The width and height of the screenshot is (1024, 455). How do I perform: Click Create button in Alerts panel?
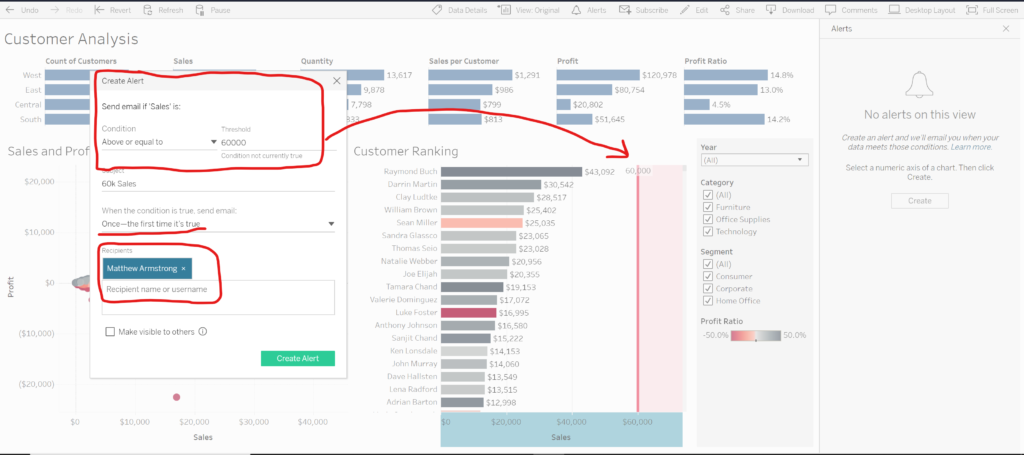click(920, 200)
